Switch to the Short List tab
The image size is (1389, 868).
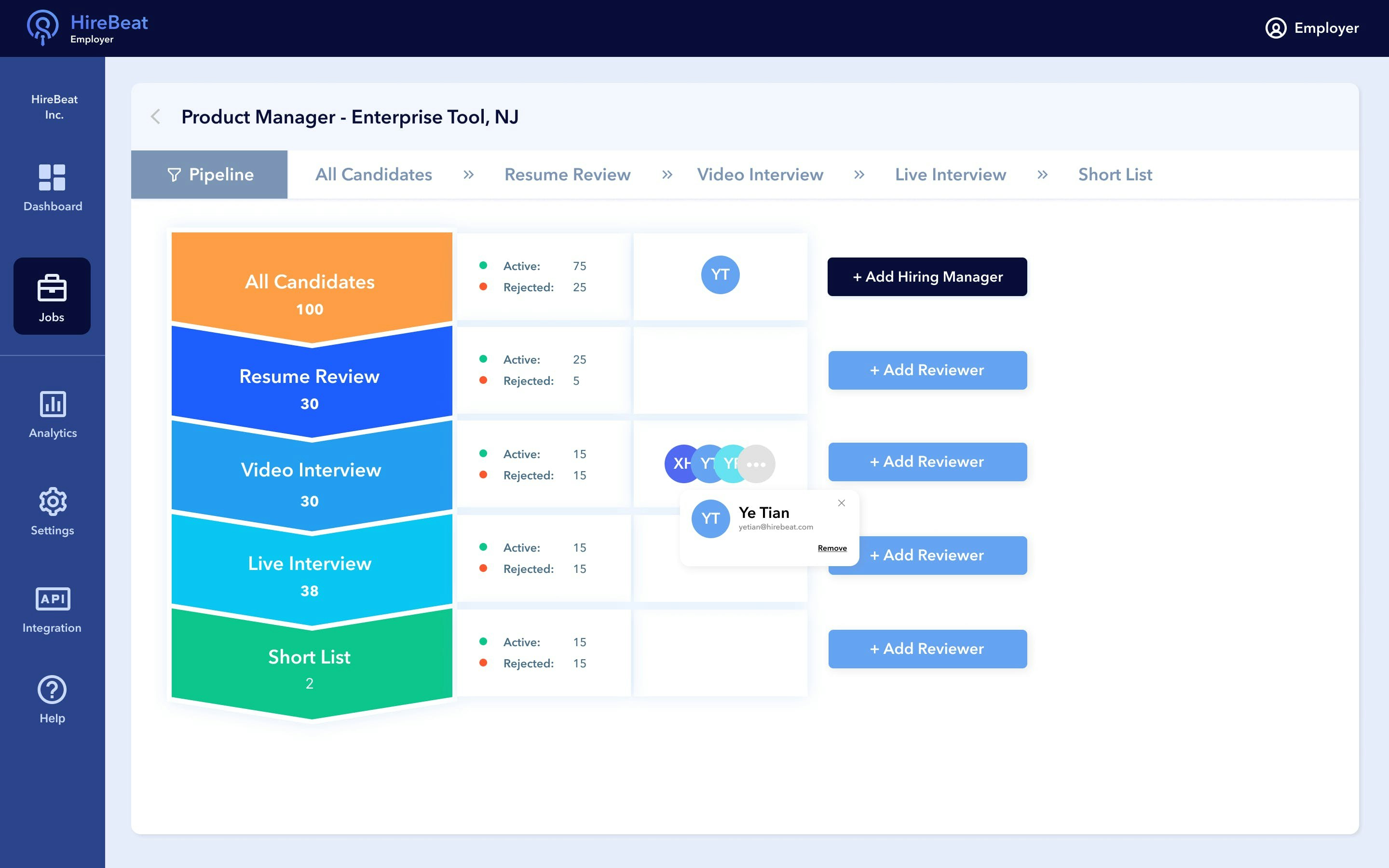point(1115,175)
